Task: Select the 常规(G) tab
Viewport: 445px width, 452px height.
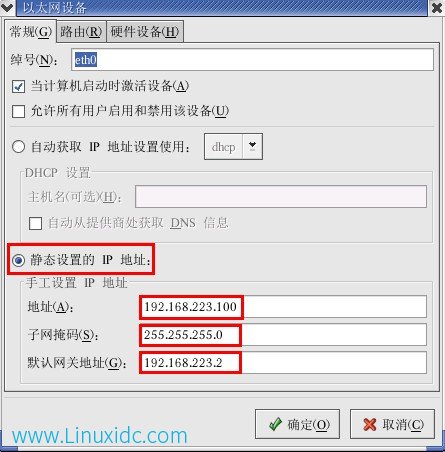Action: tap(31, 32)
